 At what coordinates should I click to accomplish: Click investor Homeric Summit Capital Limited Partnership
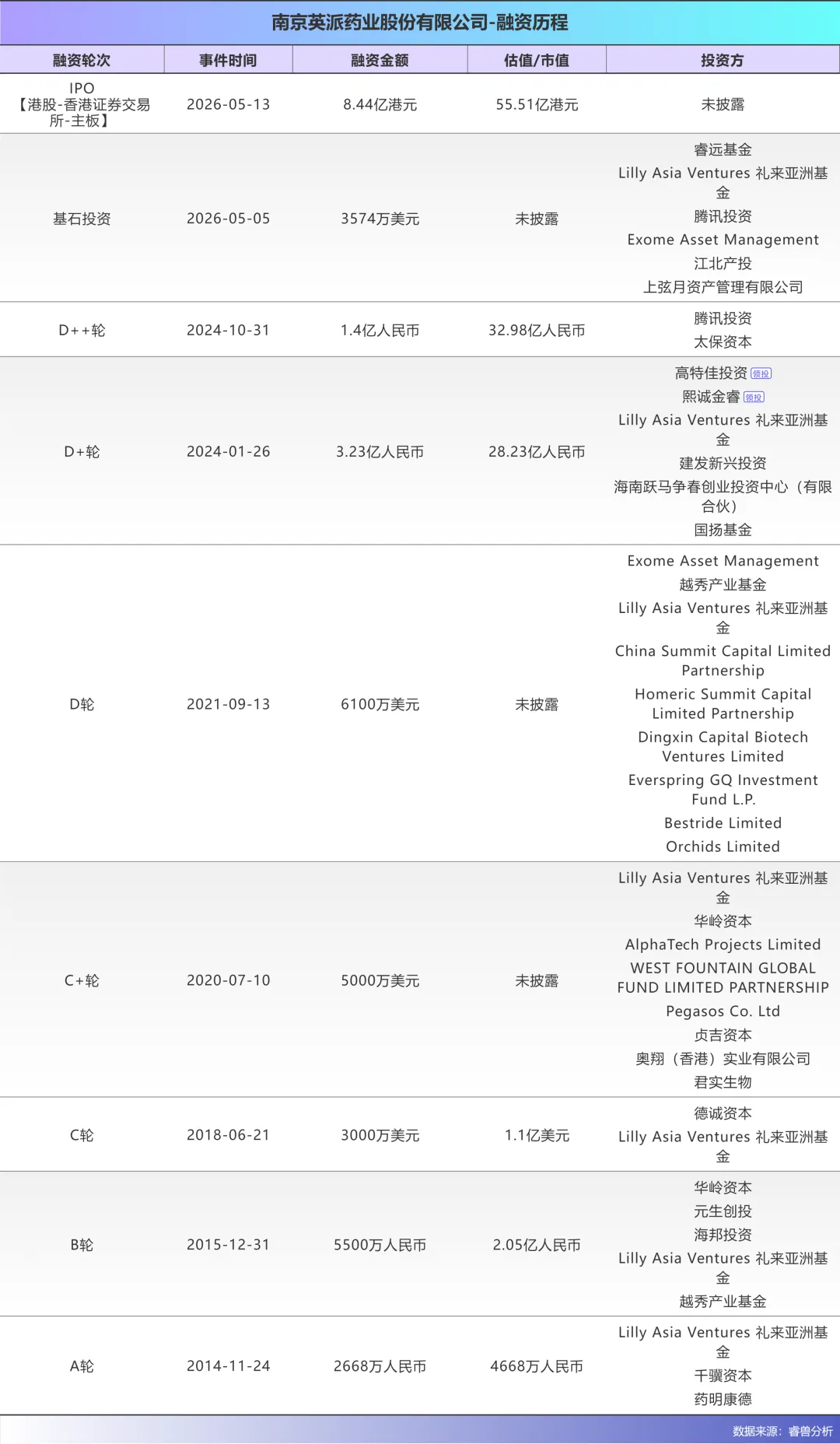723,703
